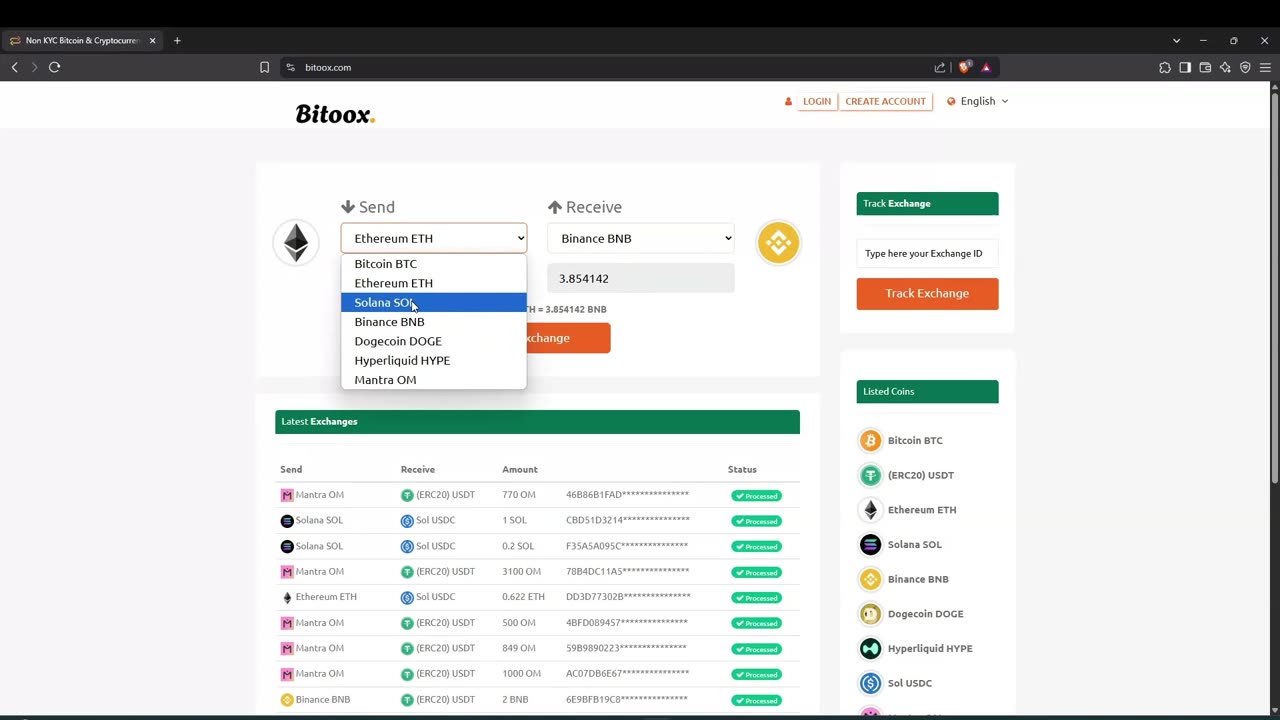Open the Brave Wallet icon
1280x720 pixels.
click(x=1205, y=67)
